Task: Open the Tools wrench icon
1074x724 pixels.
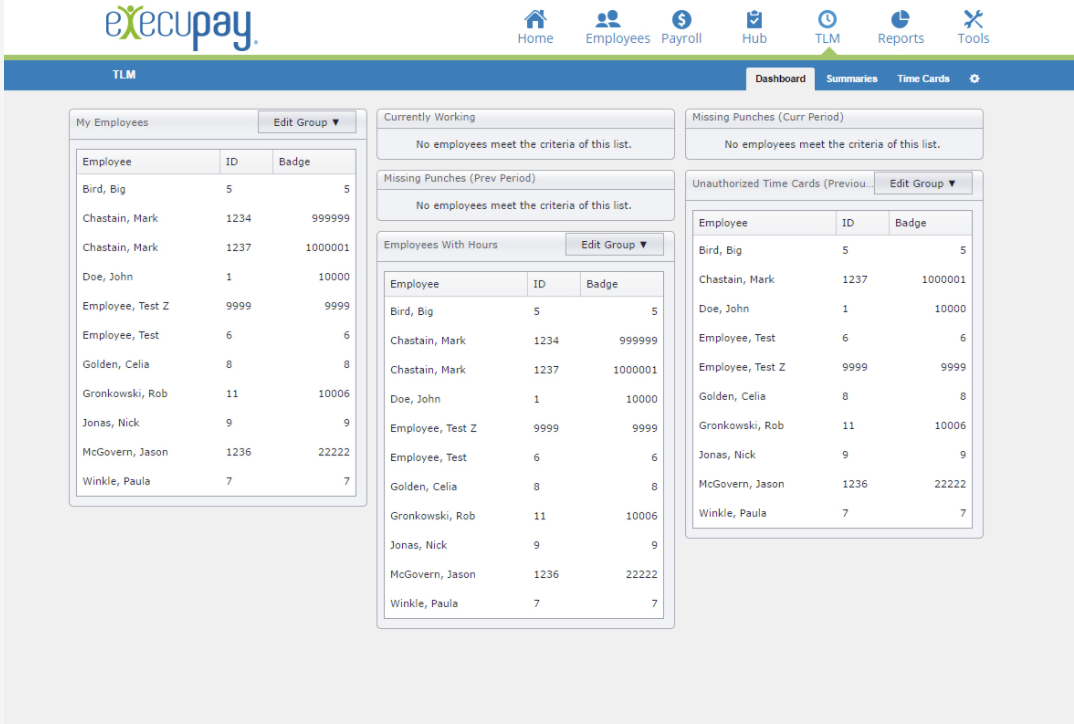Action: (x=973, y=19)
